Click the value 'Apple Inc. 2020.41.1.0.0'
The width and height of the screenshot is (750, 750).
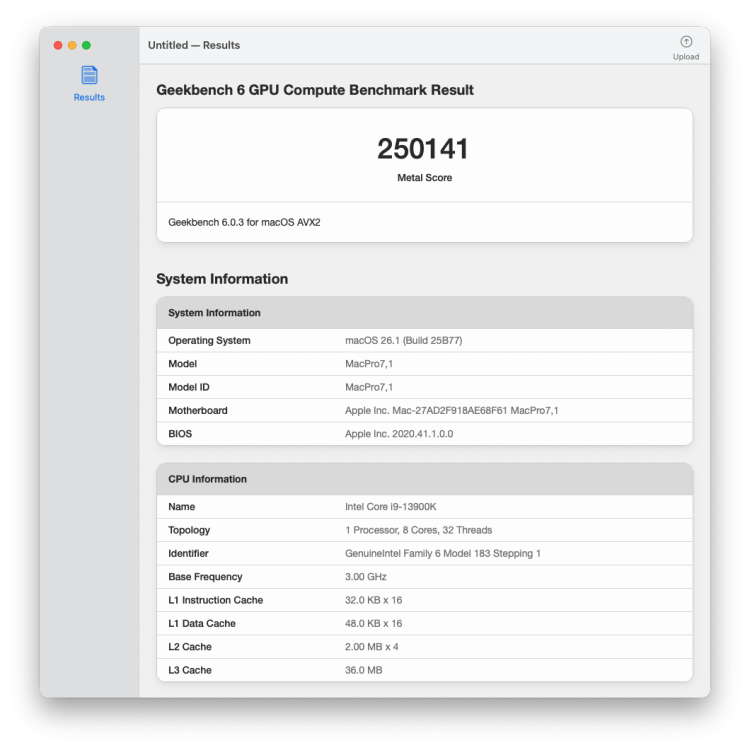pyautogui.click(x=399, y=434)
